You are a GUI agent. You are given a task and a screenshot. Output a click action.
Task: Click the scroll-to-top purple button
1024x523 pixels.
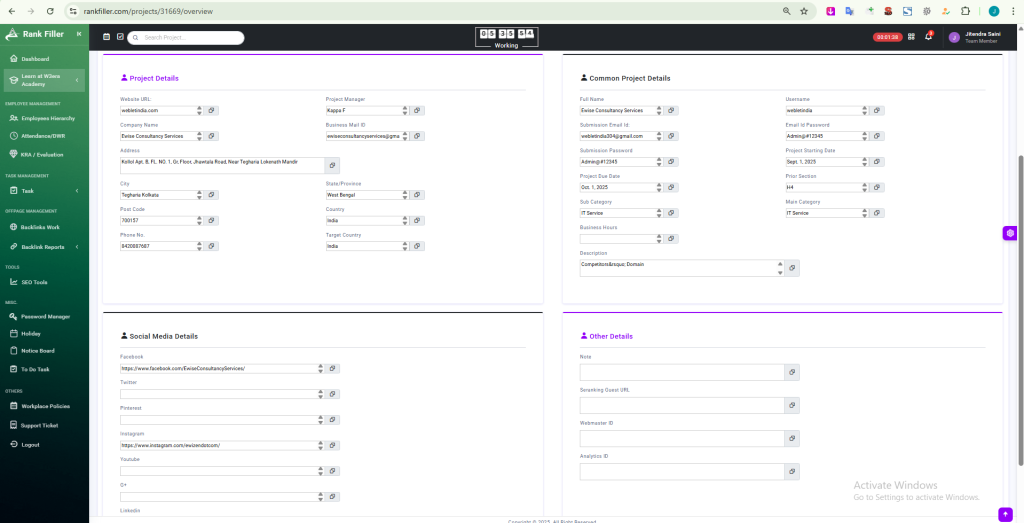[1005, 514]
